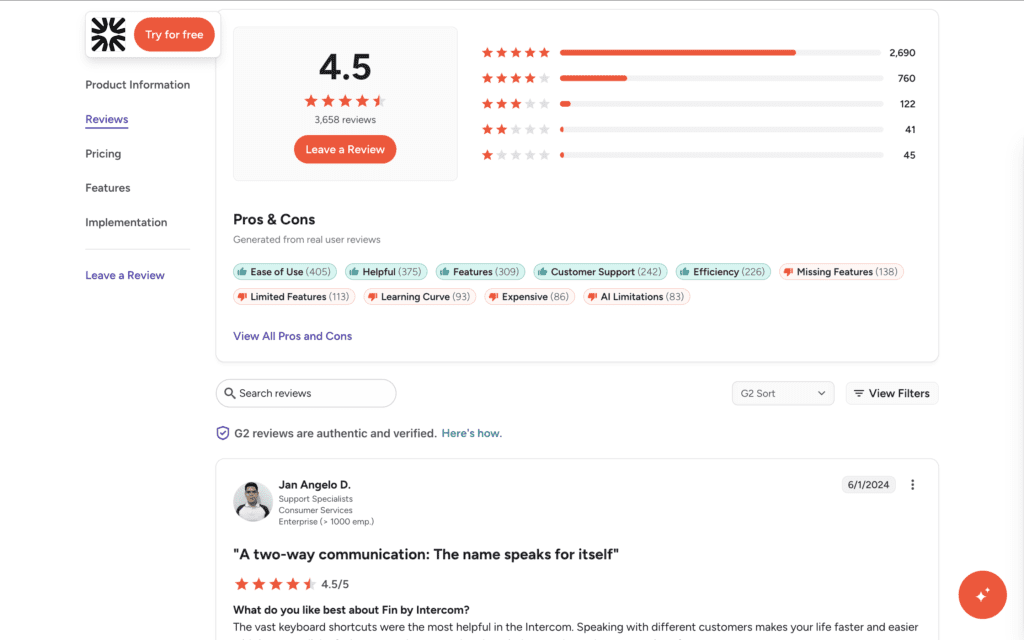Toggle the AI Limitations cons filter
1024x640 pixels.
click(636, 297)
